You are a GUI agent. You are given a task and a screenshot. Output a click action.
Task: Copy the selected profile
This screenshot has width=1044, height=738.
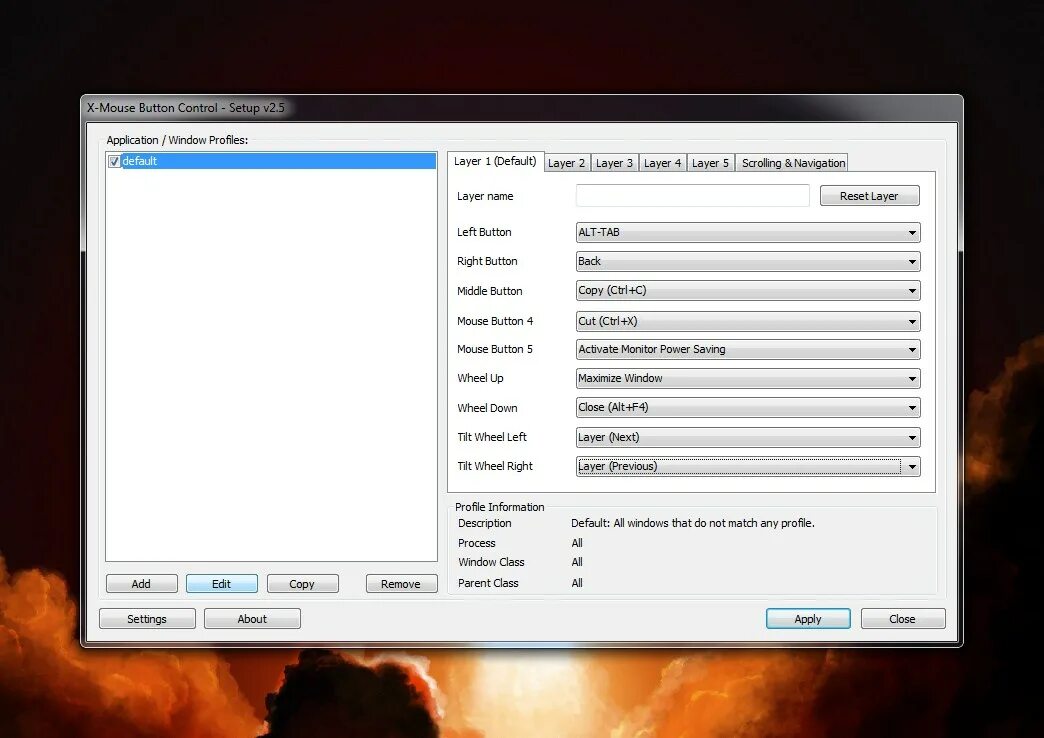[x=302, y=583]
